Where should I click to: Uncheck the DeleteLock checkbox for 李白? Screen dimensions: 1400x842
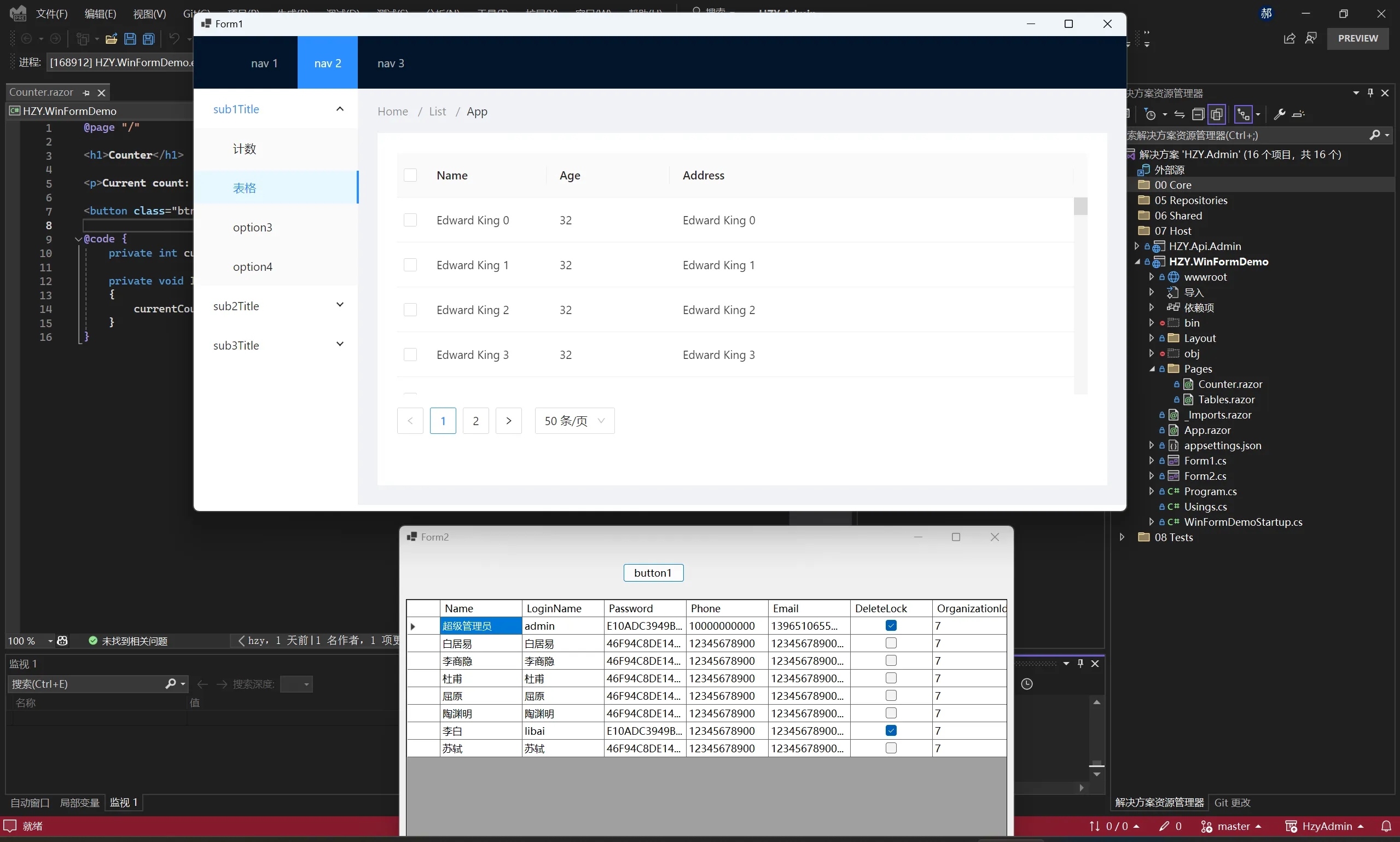tap(890, 730)
